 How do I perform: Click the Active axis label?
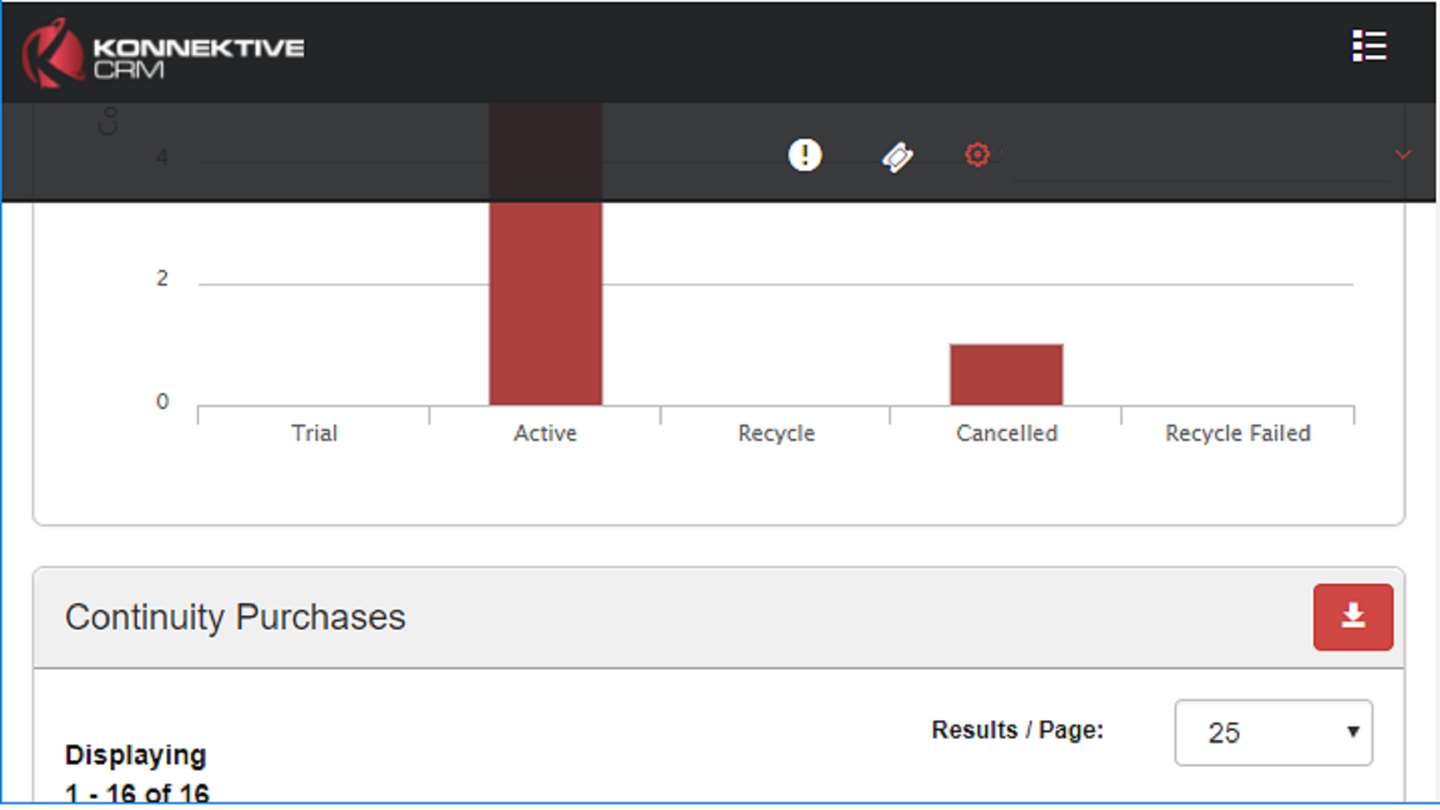[545, 433]
